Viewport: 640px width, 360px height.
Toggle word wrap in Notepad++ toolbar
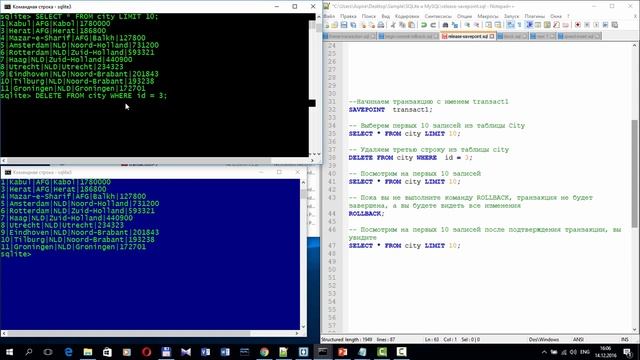512,25
